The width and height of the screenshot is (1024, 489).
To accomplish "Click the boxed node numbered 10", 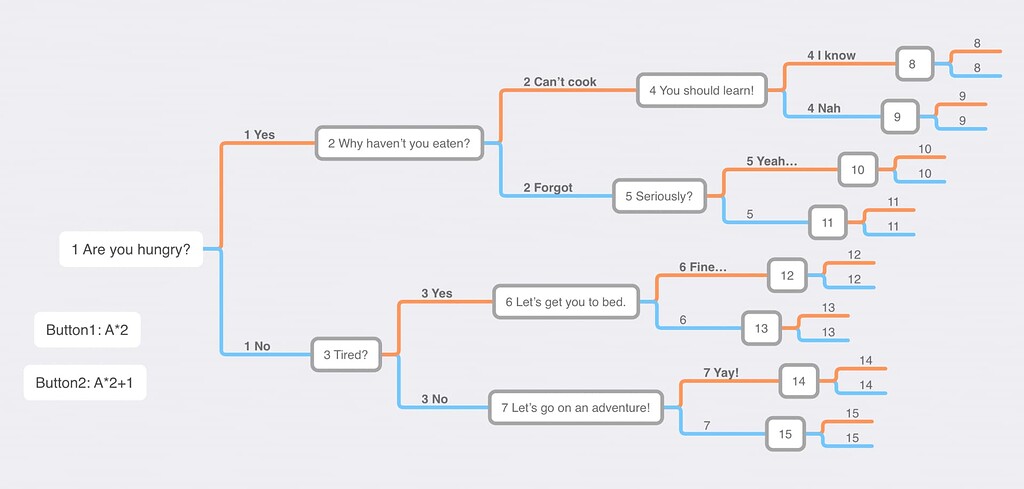I will (857, 170).
